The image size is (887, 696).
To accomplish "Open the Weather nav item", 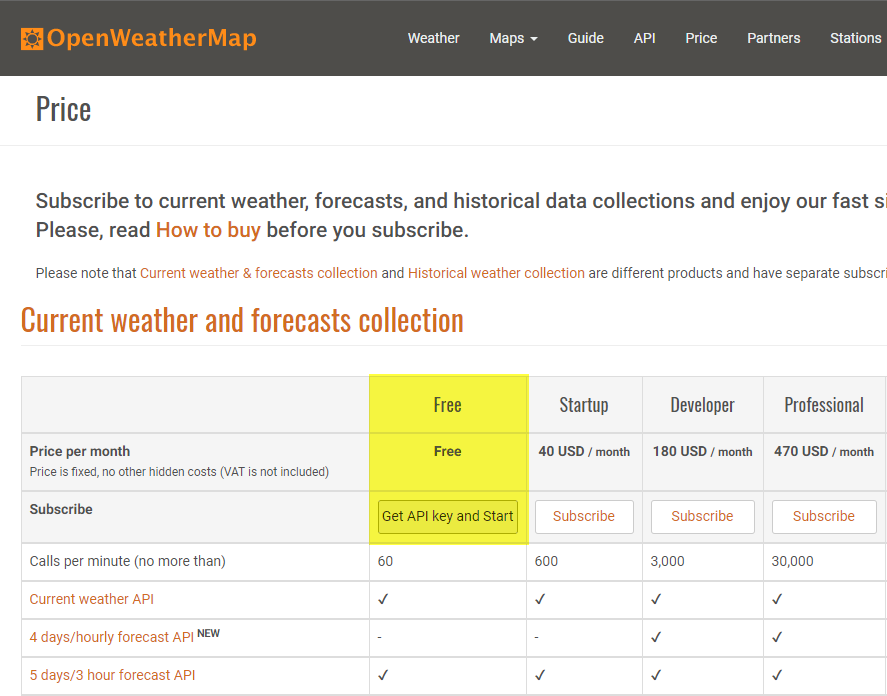I will [x=433, y=38].
